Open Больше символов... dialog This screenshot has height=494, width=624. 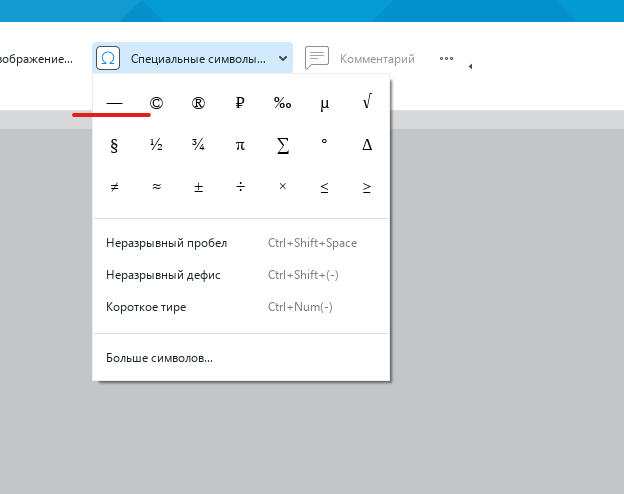pos(159,357)
